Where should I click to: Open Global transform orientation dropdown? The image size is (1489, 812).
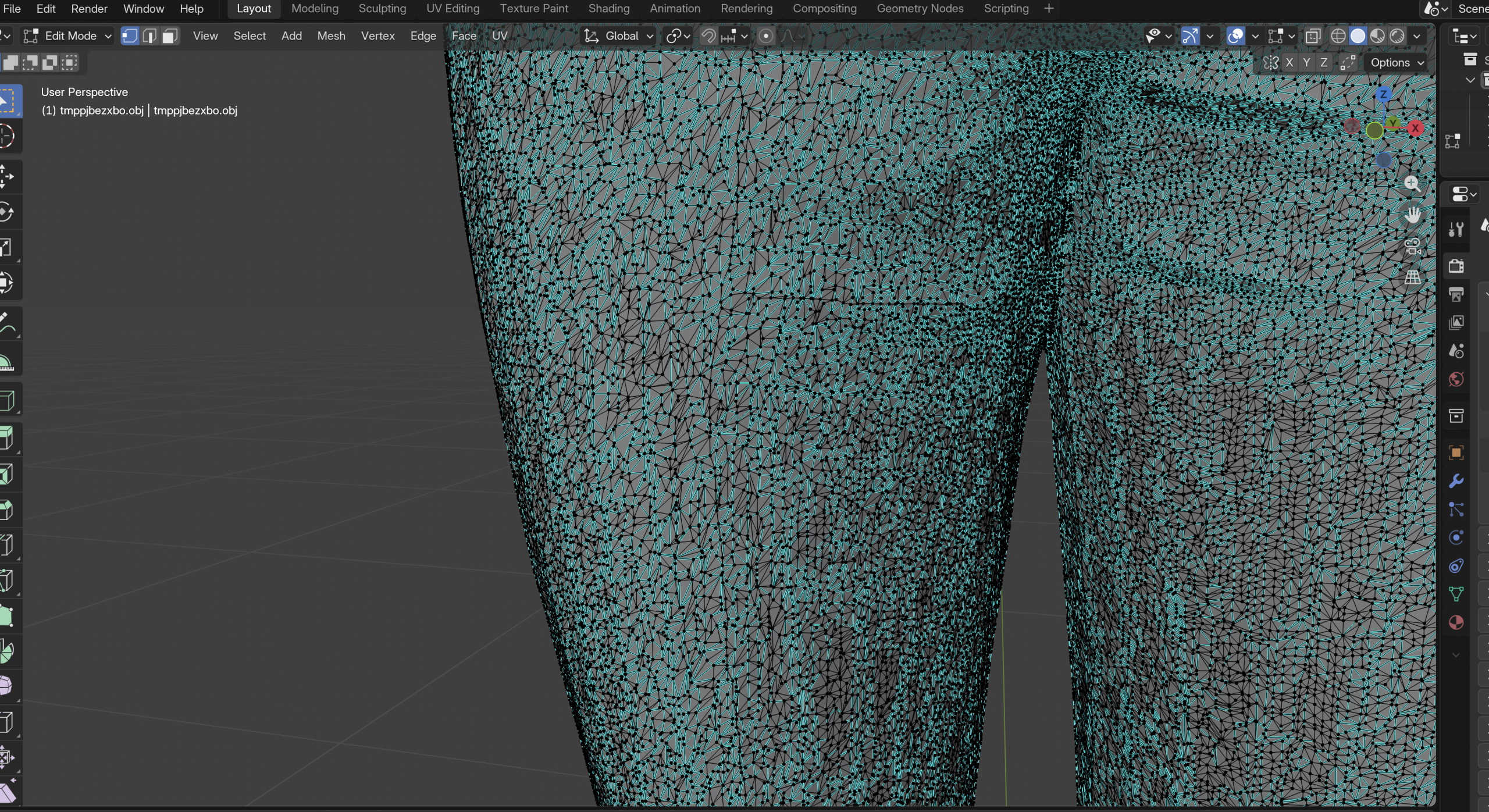tap(619, 36)
